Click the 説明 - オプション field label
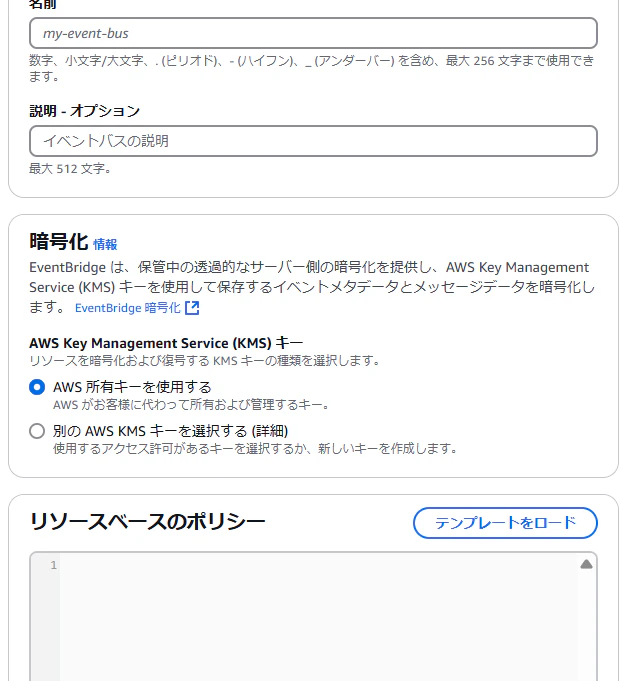This screenshot has height=681, width=621. (x=85, y=111)
